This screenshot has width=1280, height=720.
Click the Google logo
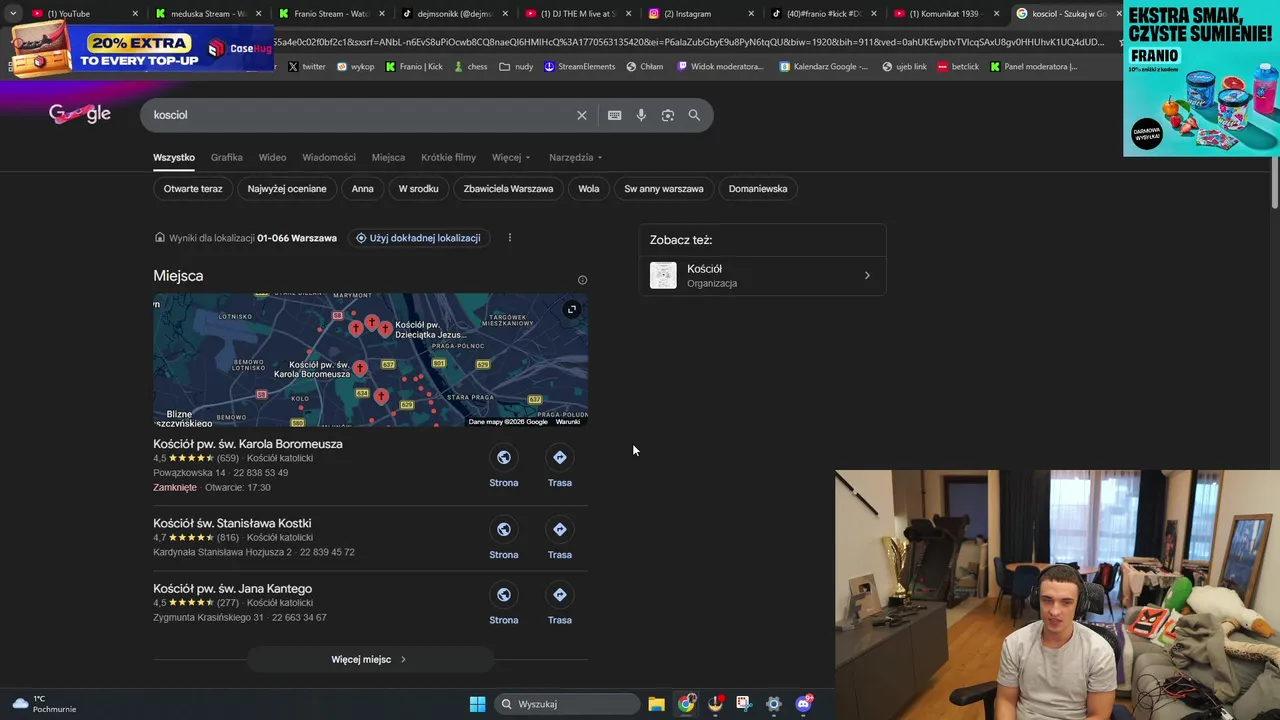tap(80, 114)
